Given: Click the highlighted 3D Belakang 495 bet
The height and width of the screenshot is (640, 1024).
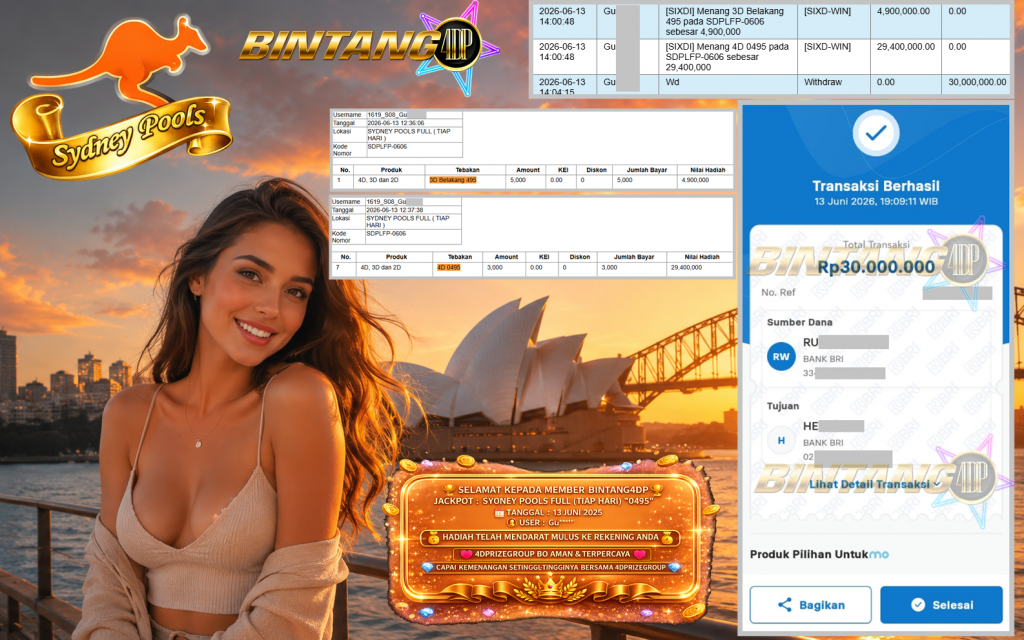Looking at the screenshot, I should pyautogui.click(x=453, y=180).
